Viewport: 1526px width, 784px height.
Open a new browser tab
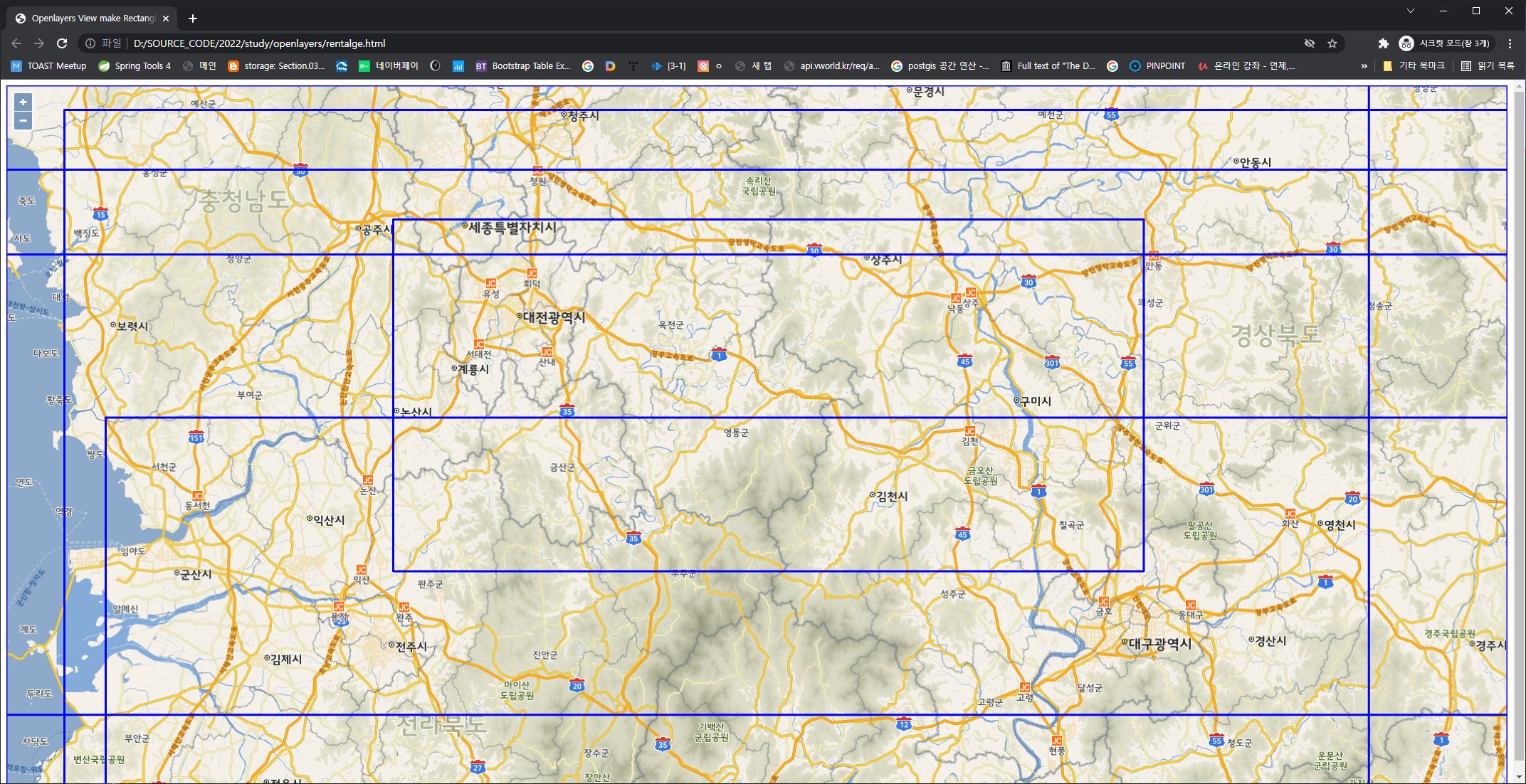(x=193, y=18)
